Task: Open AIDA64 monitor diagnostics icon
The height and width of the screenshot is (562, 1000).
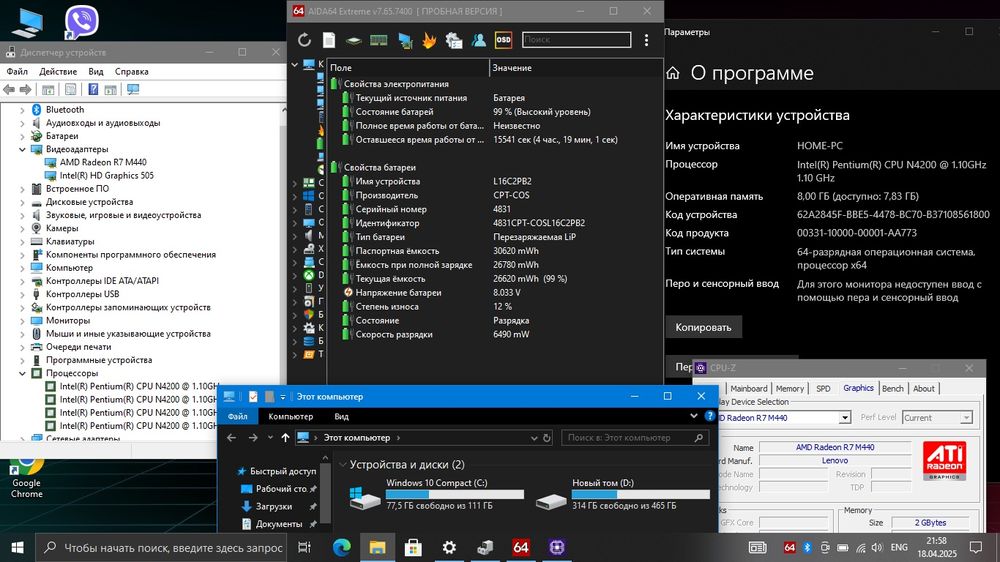Action: [404, 40]
